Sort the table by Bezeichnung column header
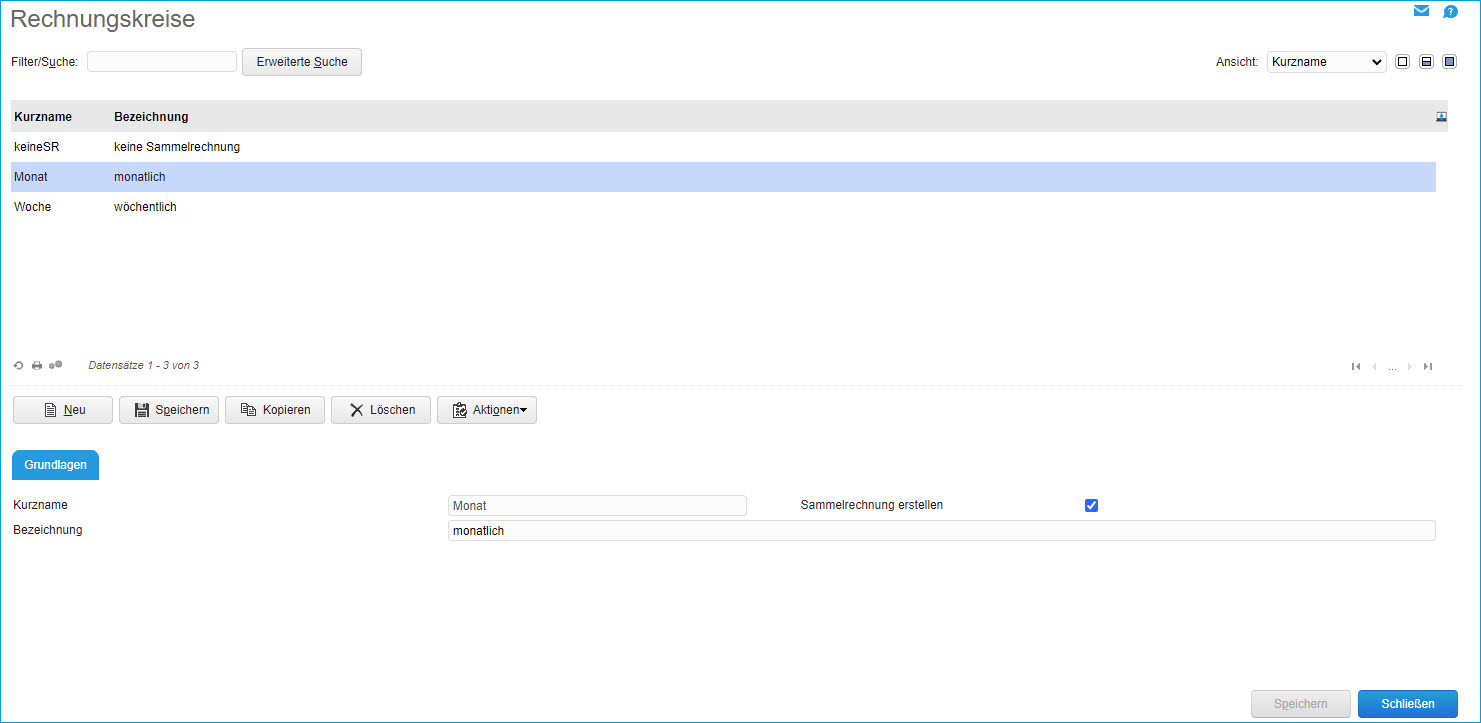The height and width of the screenshot is (723, 1481). coord(151,117)
